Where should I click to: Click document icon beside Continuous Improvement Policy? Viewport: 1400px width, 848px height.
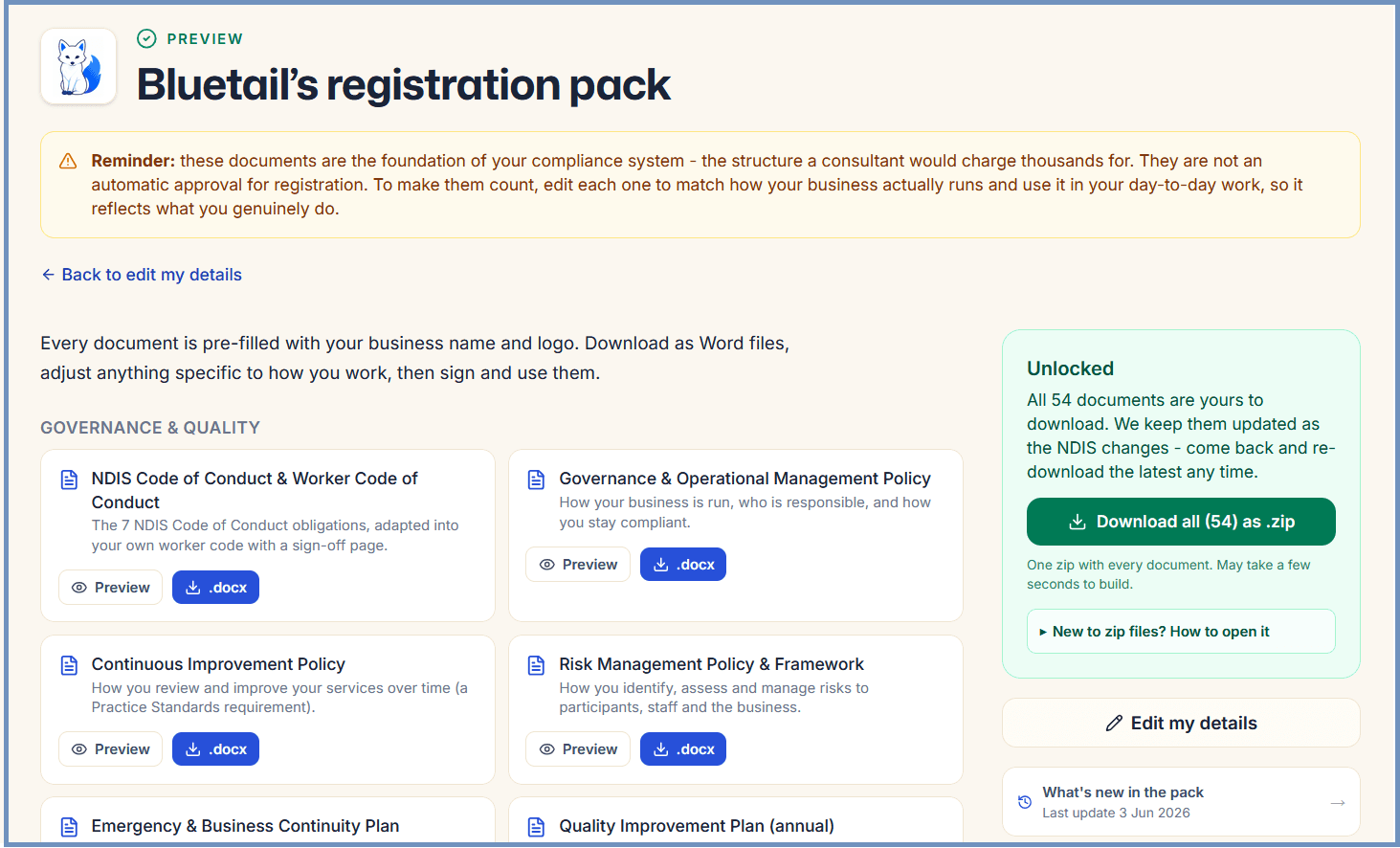tap(69, 665)
